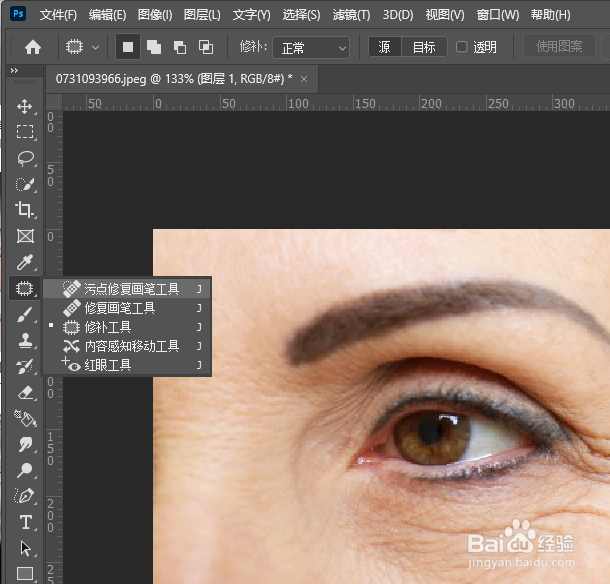Select the Move tool
This screenshot has width=610, height=584.
[x=25, y=106]
